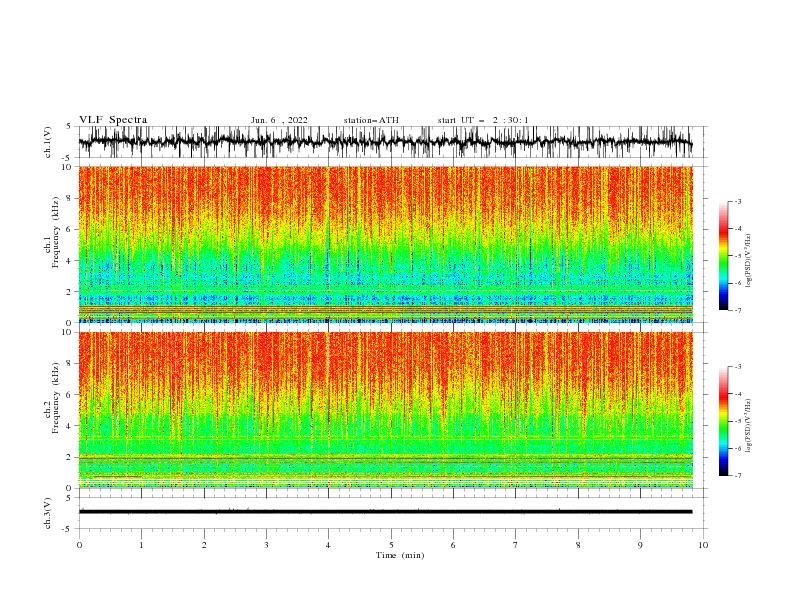
Task: Click the ch.1 colorbar "log(PSD)(V²/Hz)" label
Action: pyautogui.click(x=749, y=261)
